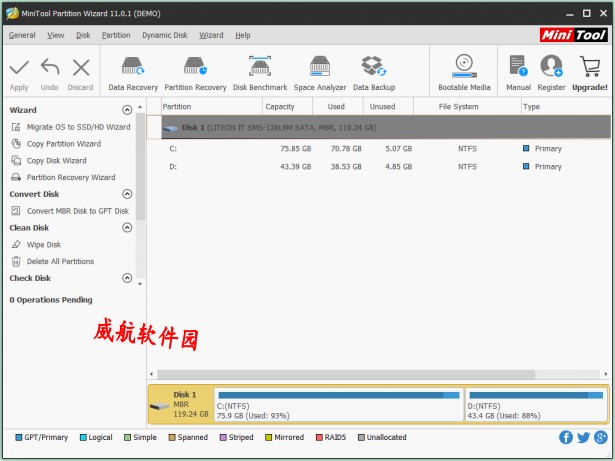Screen dimensions: 615x461
Task: Open the Google Plus icon
Action: pos(600,437)
